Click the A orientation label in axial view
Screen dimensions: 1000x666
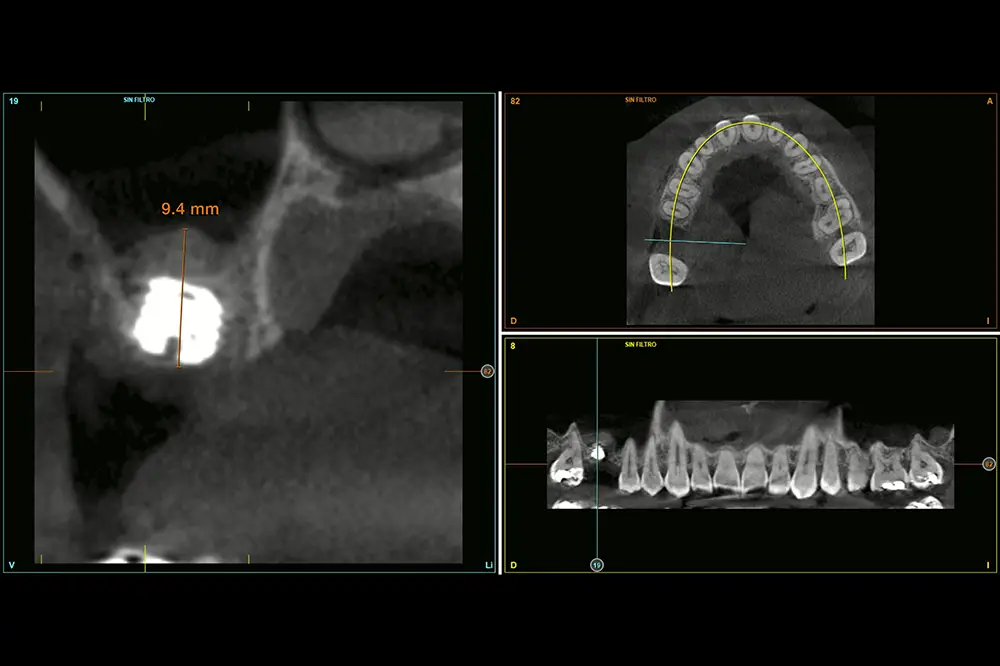tap(988, 101)
